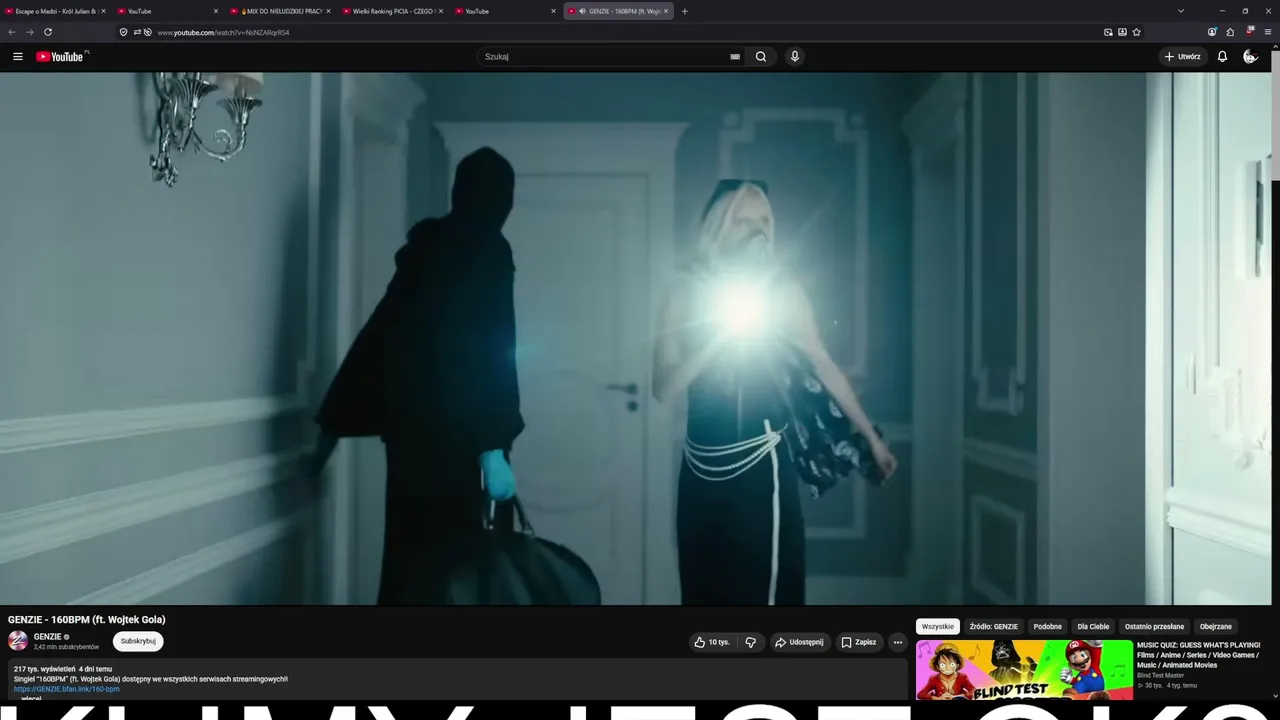Select the Źródło: GENZIE filter chip
Screen dimensions: 1280x720
point(994,626)
